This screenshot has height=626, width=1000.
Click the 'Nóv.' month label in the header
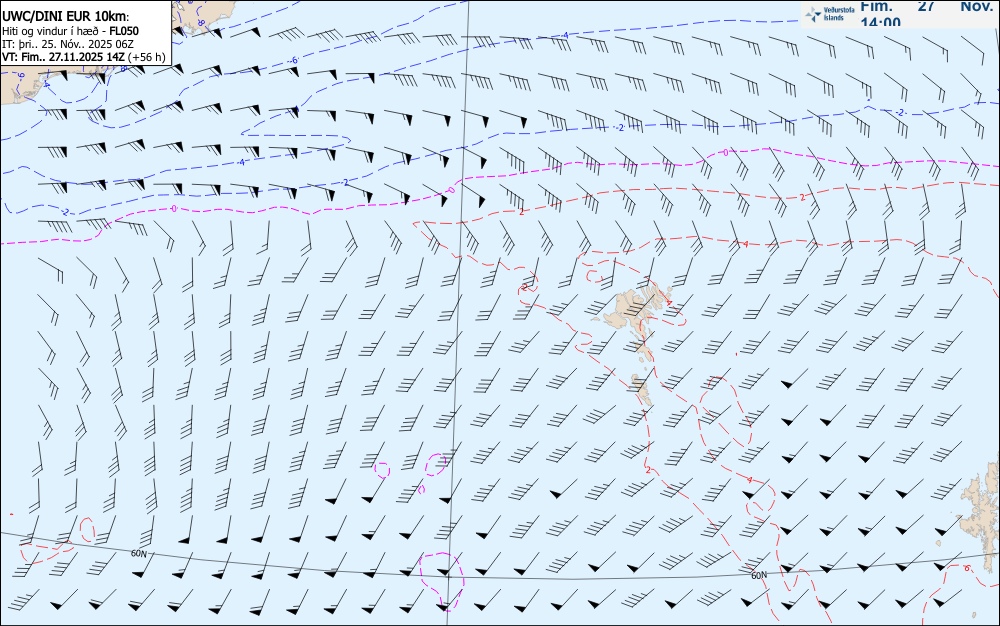coord(976,6)
